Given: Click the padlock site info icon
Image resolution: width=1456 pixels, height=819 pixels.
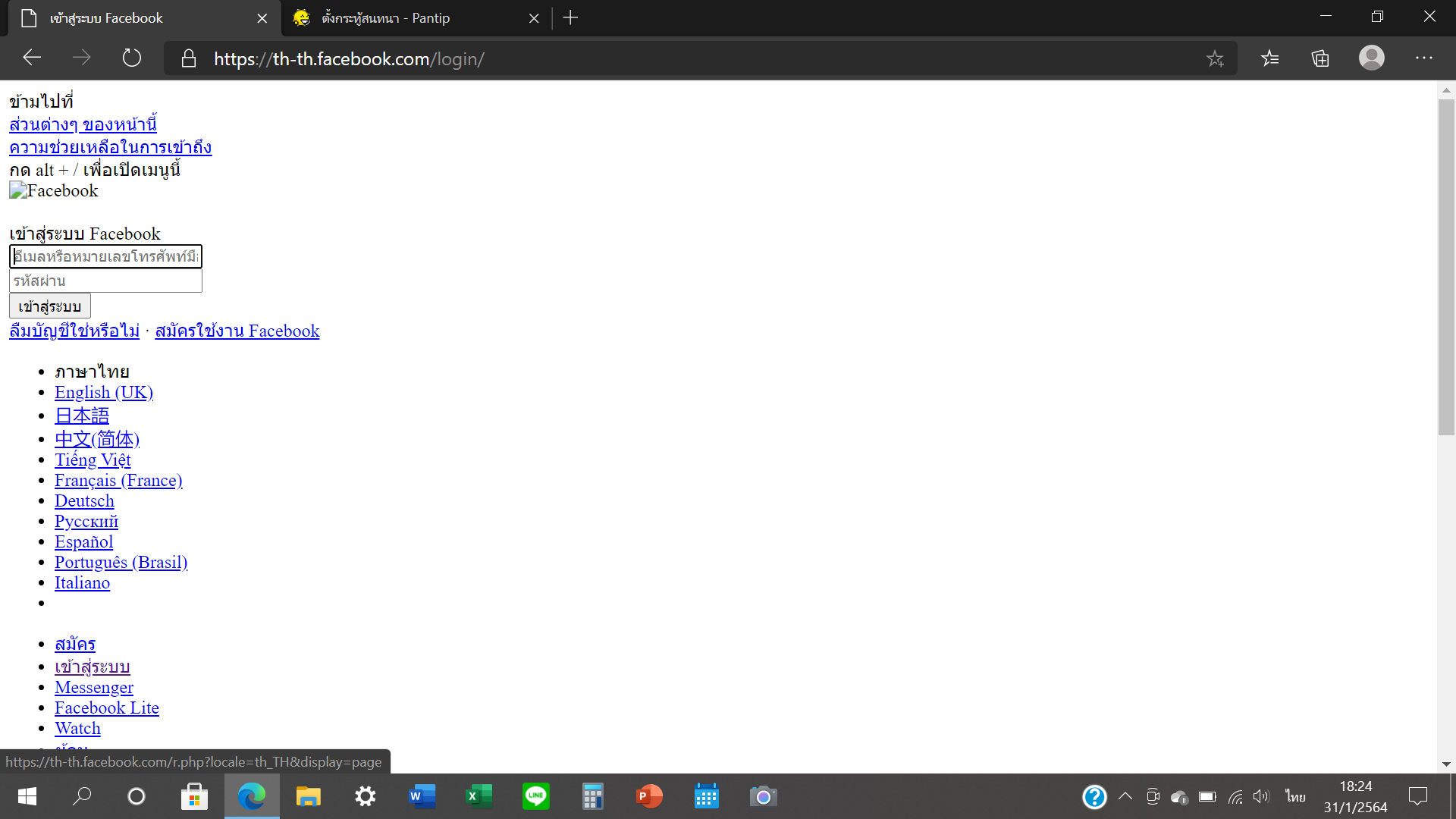Looking at the screenshot, I should click(189, 58).
